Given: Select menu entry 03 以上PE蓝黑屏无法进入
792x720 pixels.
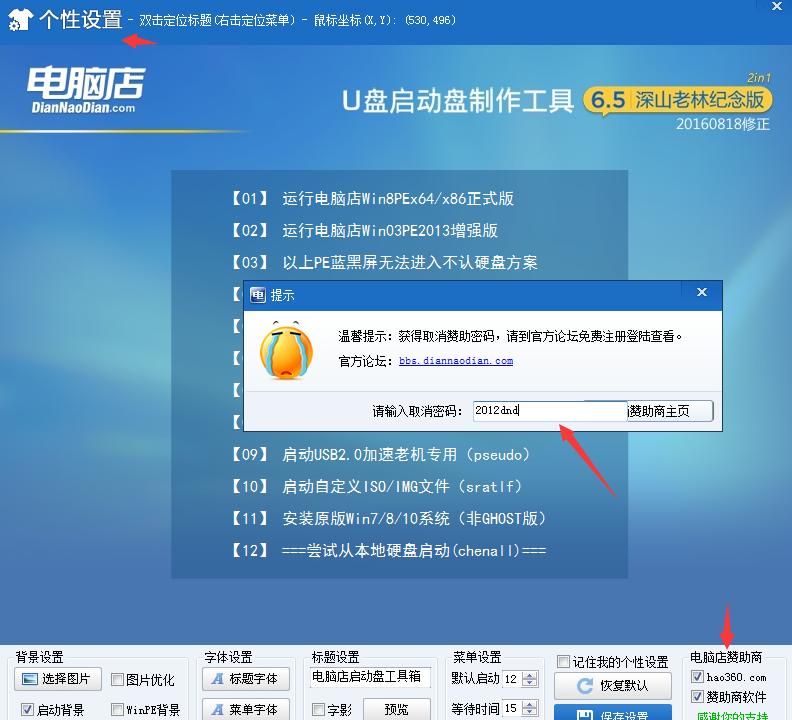Looking at the screenshot, I should pos(384,262).
